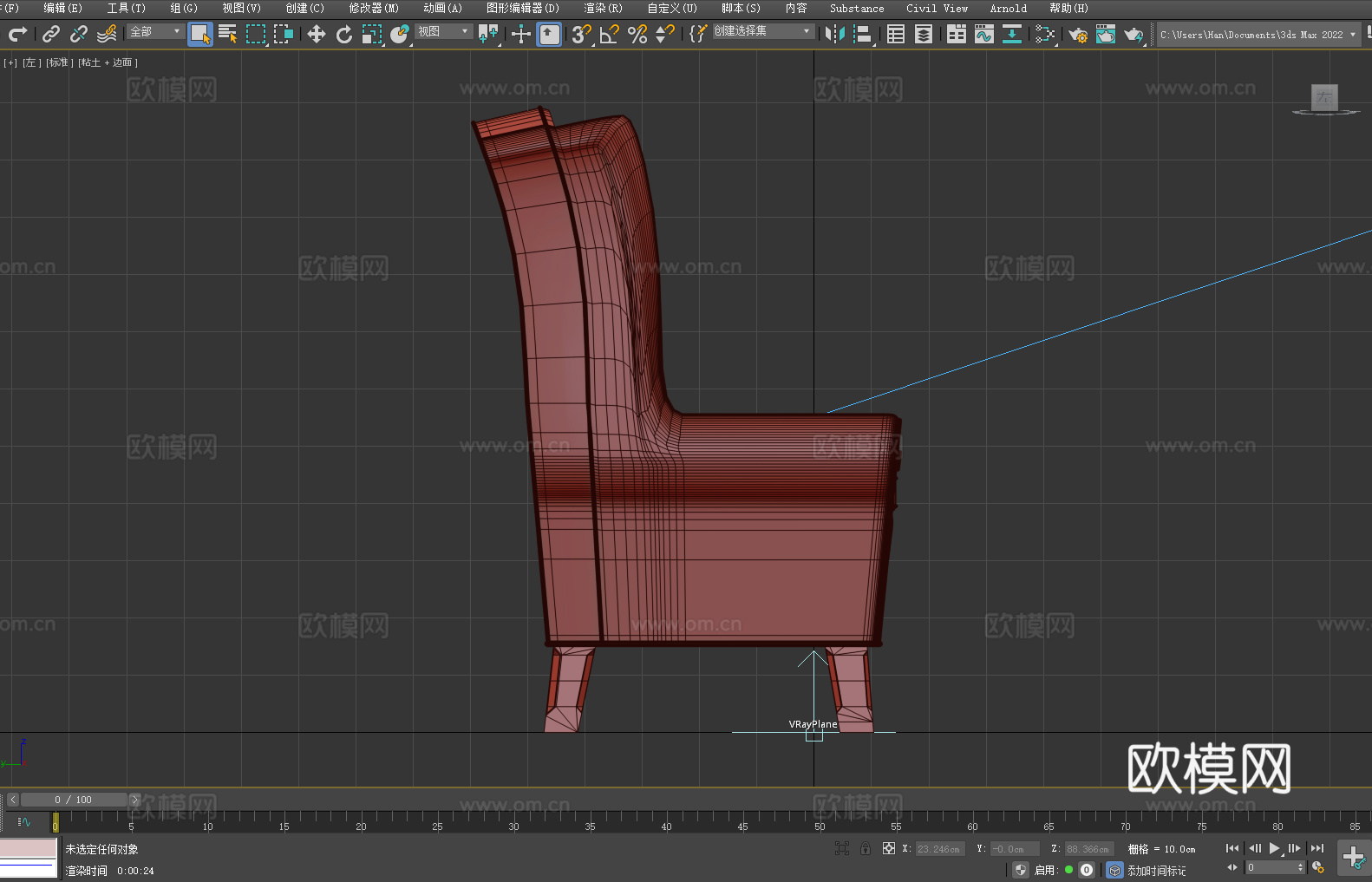This screenshot has height=882, width=1372.
Task: Click the Redo arrow icon
Action: coord(17,34)
